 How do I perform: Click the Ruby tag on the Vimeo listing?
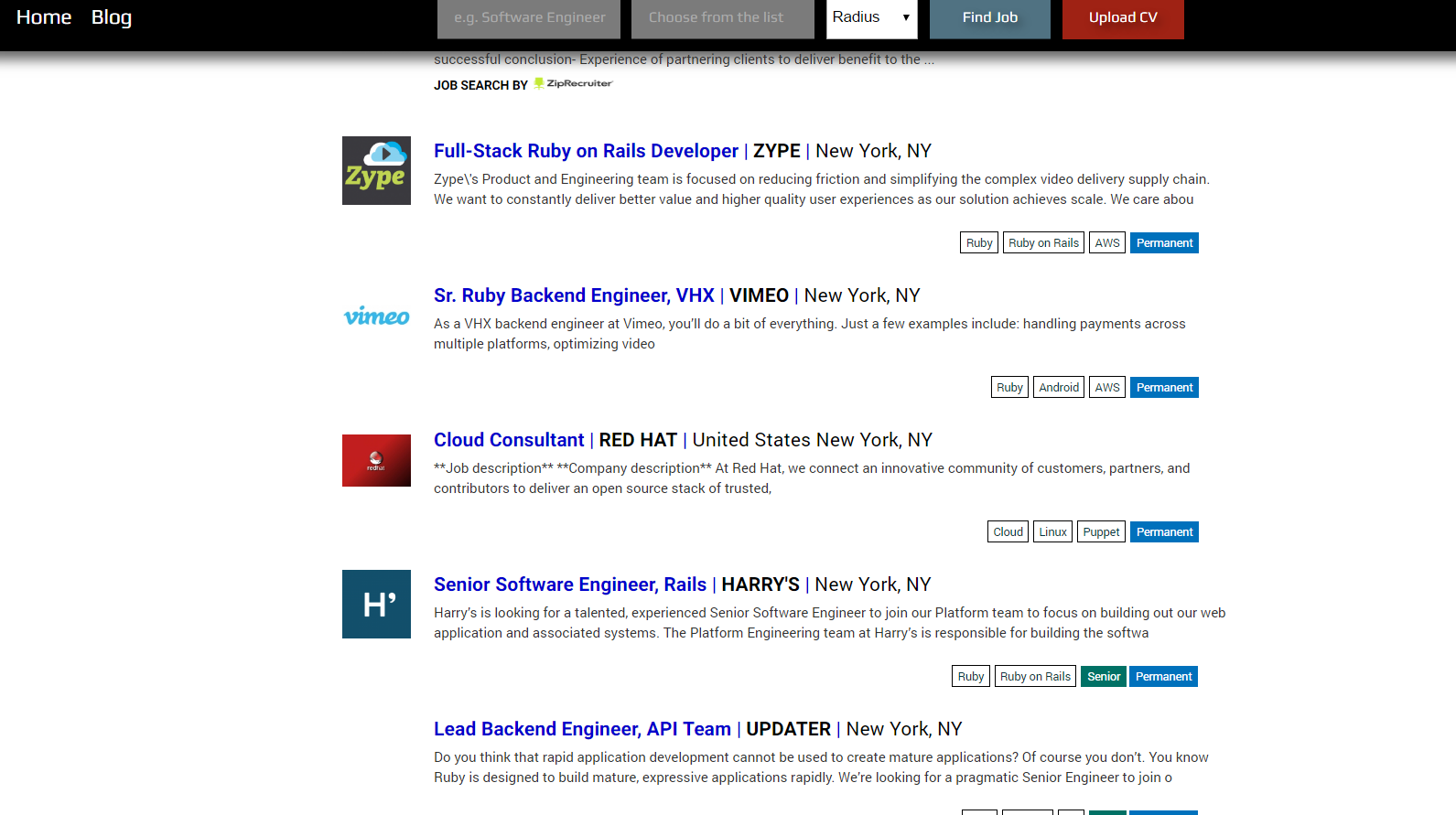tap(1009, 387)
